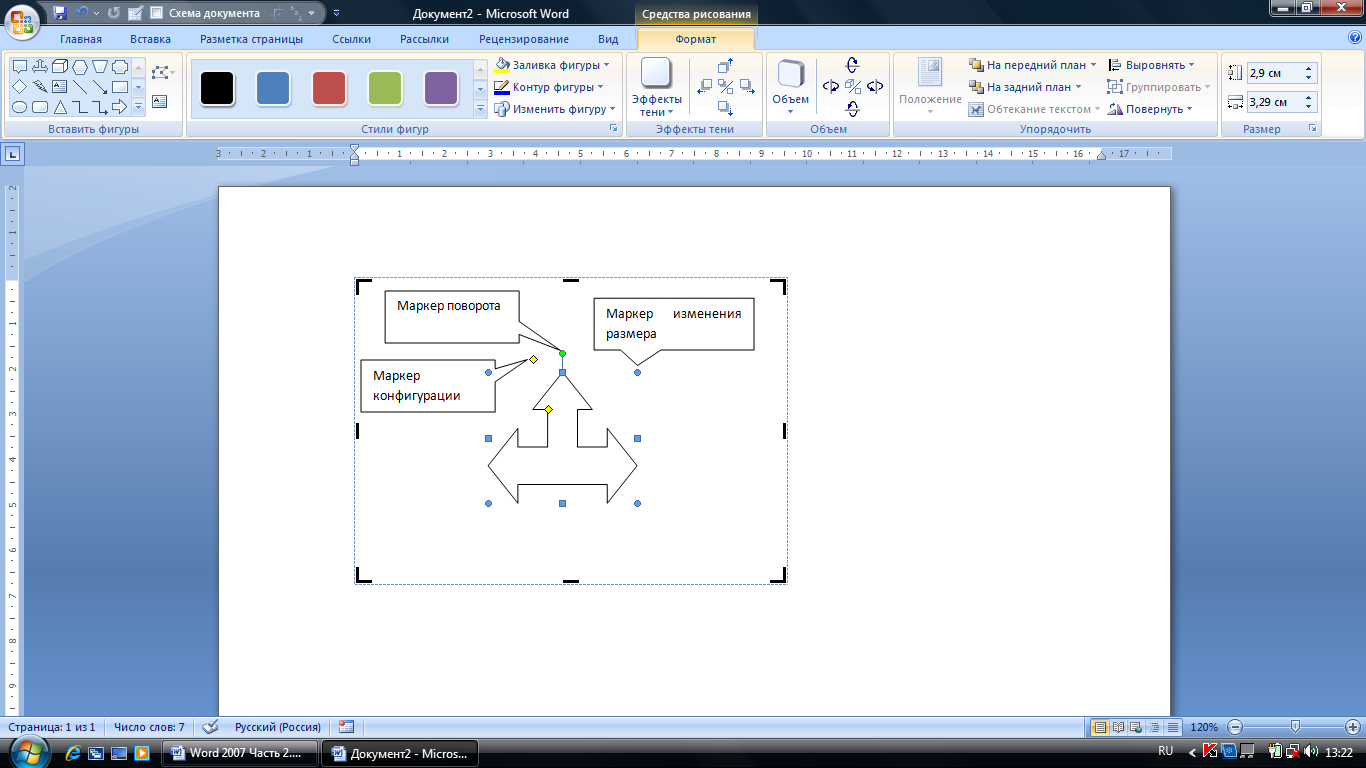Select the cube shape in shapes gallery
The image size is (1366, 768).
(60, 67)
